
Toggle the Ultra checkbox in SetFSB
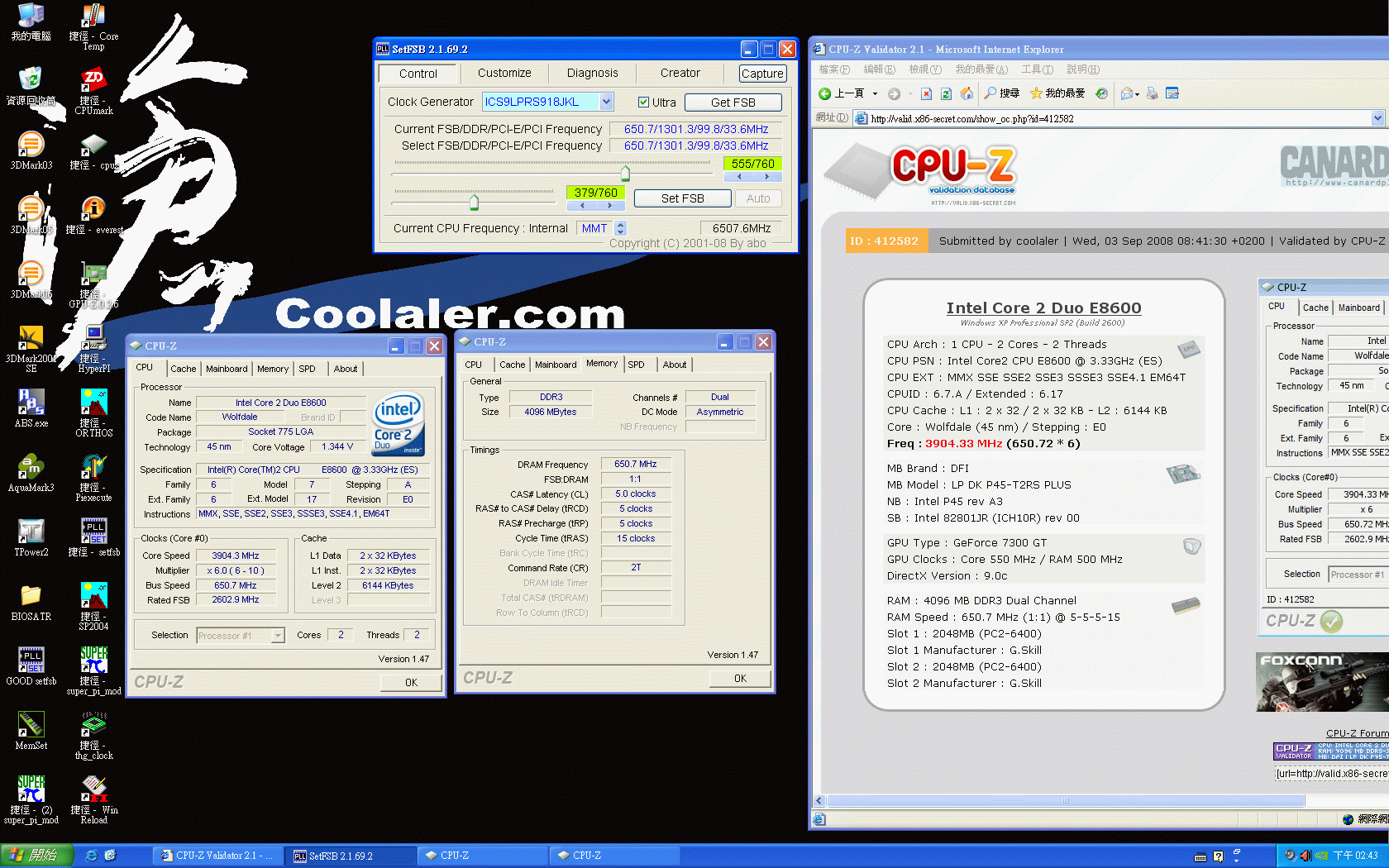[x=643, y=103]
